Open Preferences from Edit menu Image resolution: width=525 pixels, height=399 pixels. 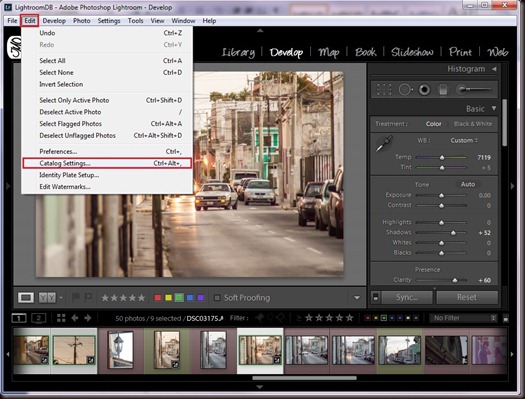[107, 152]
